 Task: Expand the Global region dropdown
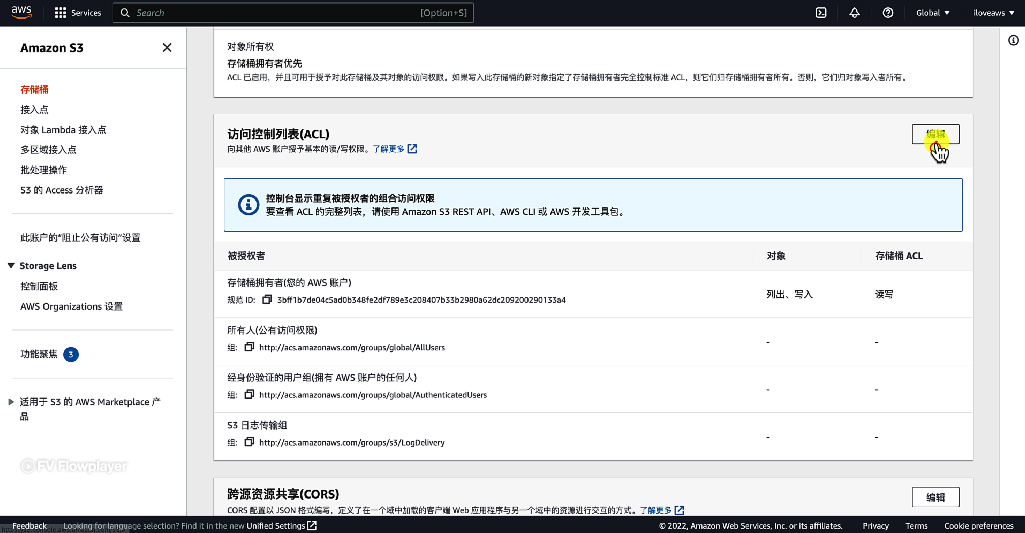[932, 13]
